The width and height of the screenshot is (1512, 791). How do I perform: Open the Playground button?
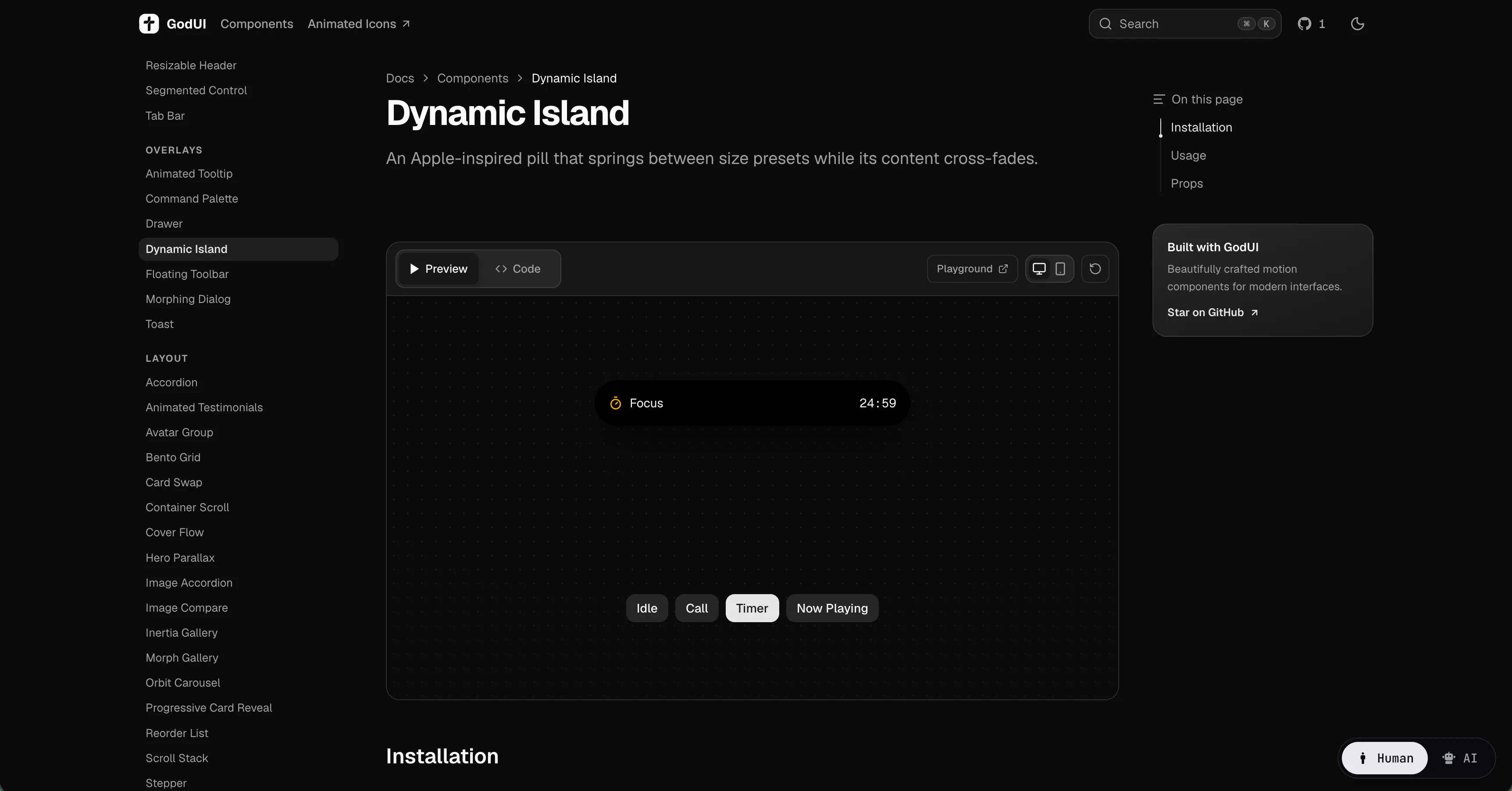coord(972,269)
